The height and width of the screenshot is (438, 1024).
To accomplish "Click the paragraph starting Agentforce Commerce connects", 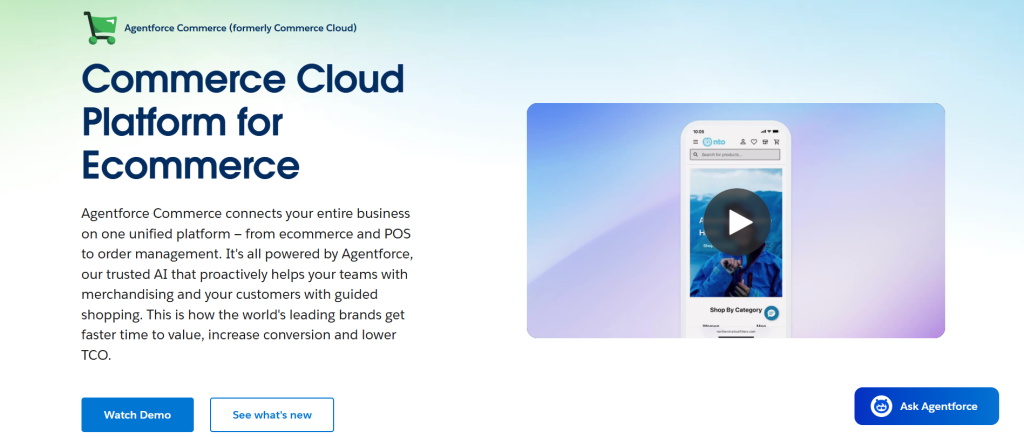I will coord(246,284).
